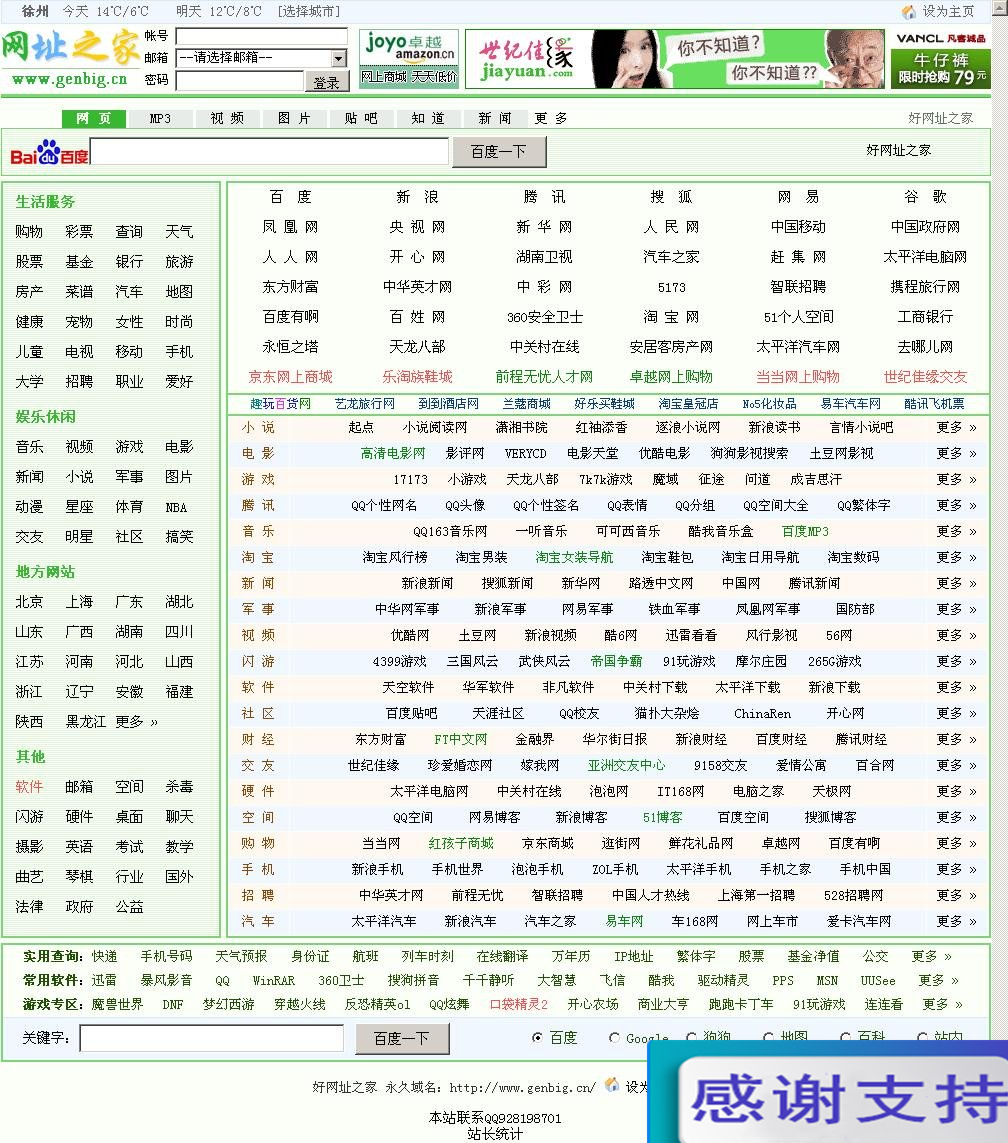Open the 中国移动 link
Viewport: 1008px width, 1143px height.
tap(798, 227)
